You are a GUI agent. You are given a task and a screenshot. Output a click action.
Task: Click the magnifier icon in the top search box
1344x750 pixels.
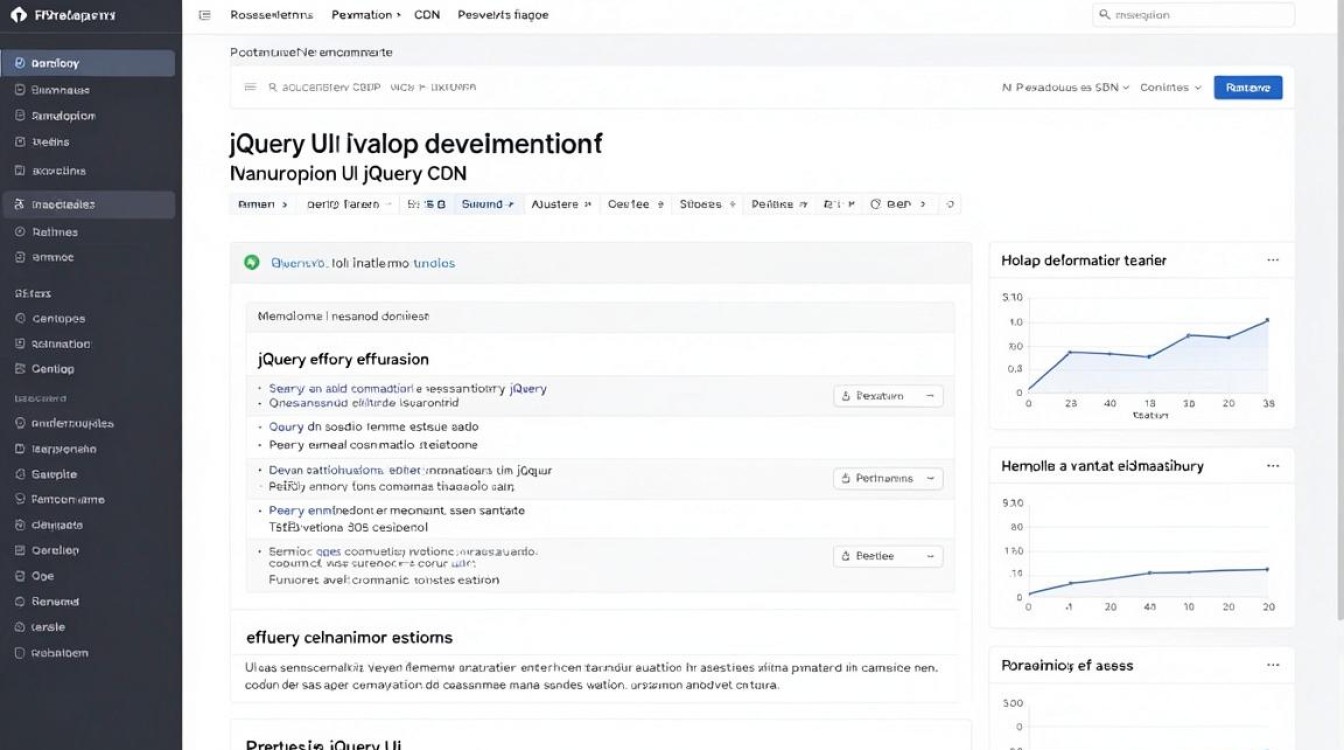click(x=1105, y=15)
